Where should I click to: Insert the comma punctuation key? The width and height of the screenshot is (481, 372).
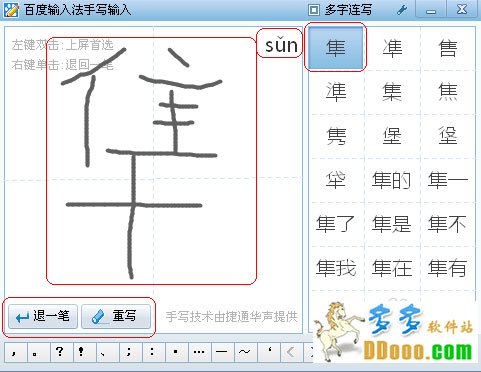point(15,352)
